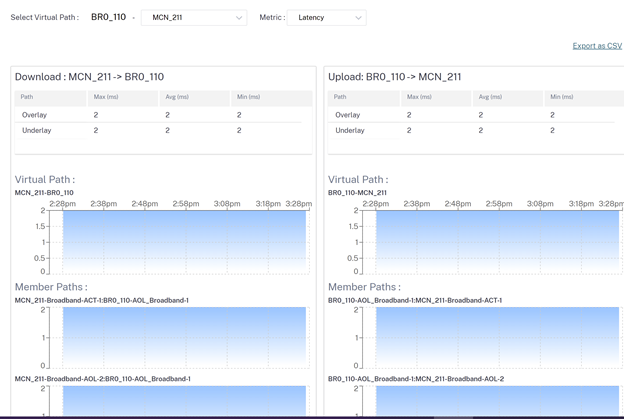The width and height of the screenshot is (624, 419).
Task: Click the MCN_211-BR0_110 virtual path label
Action: point(44,193)
